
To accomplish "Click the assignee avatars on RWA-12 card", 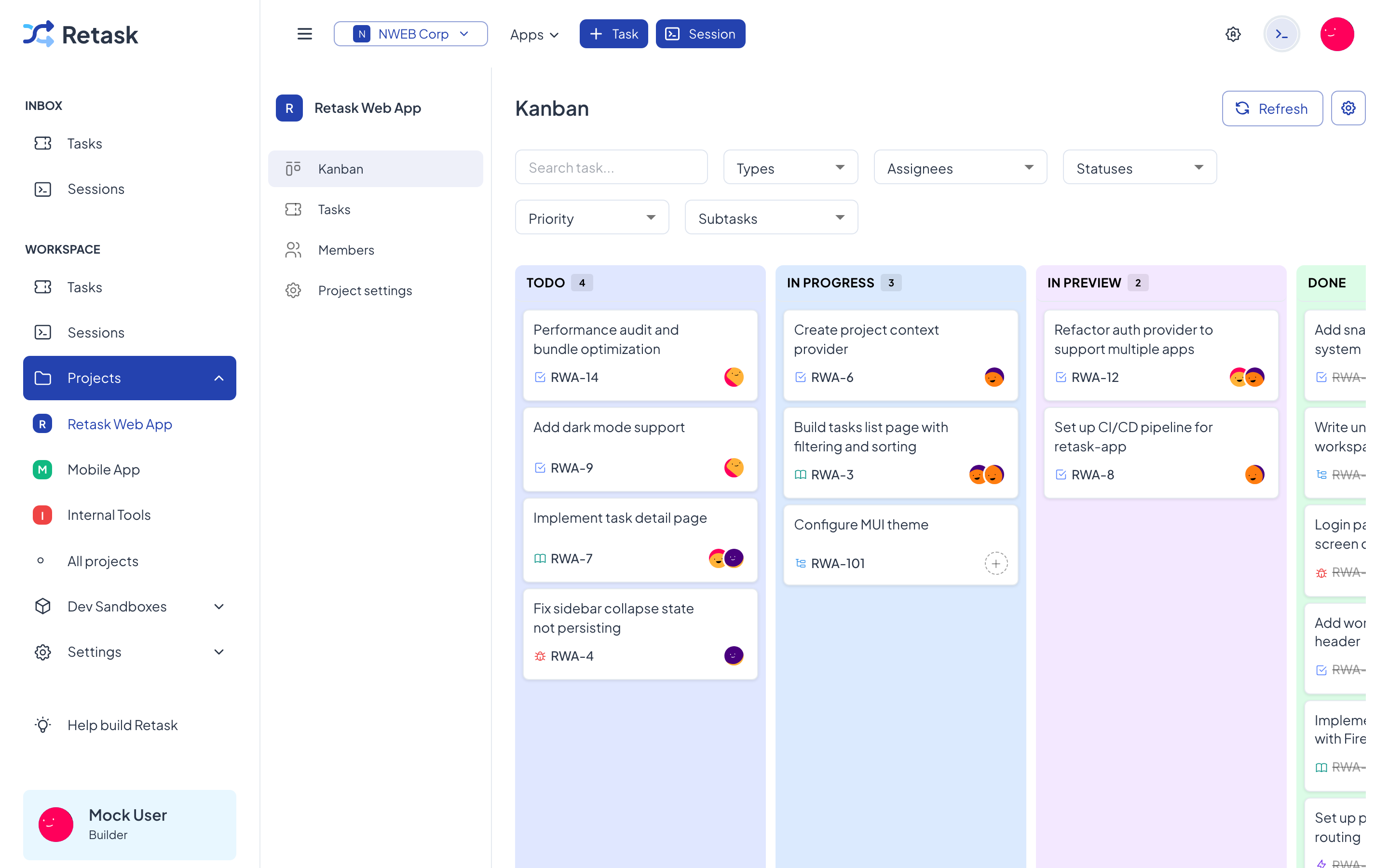I will (x=1247, y=377).
